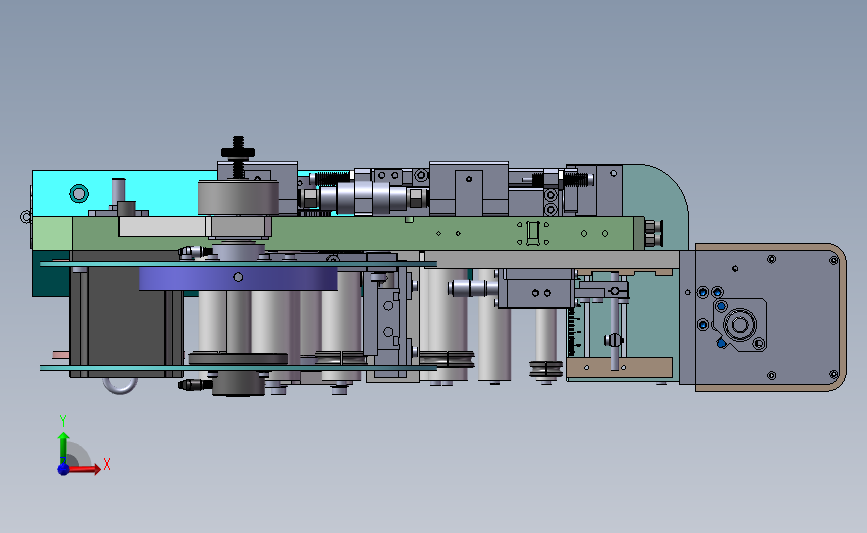Select the round bearing flange on right plate
Viewport: 867px width, 533px height.
(740, 325)
